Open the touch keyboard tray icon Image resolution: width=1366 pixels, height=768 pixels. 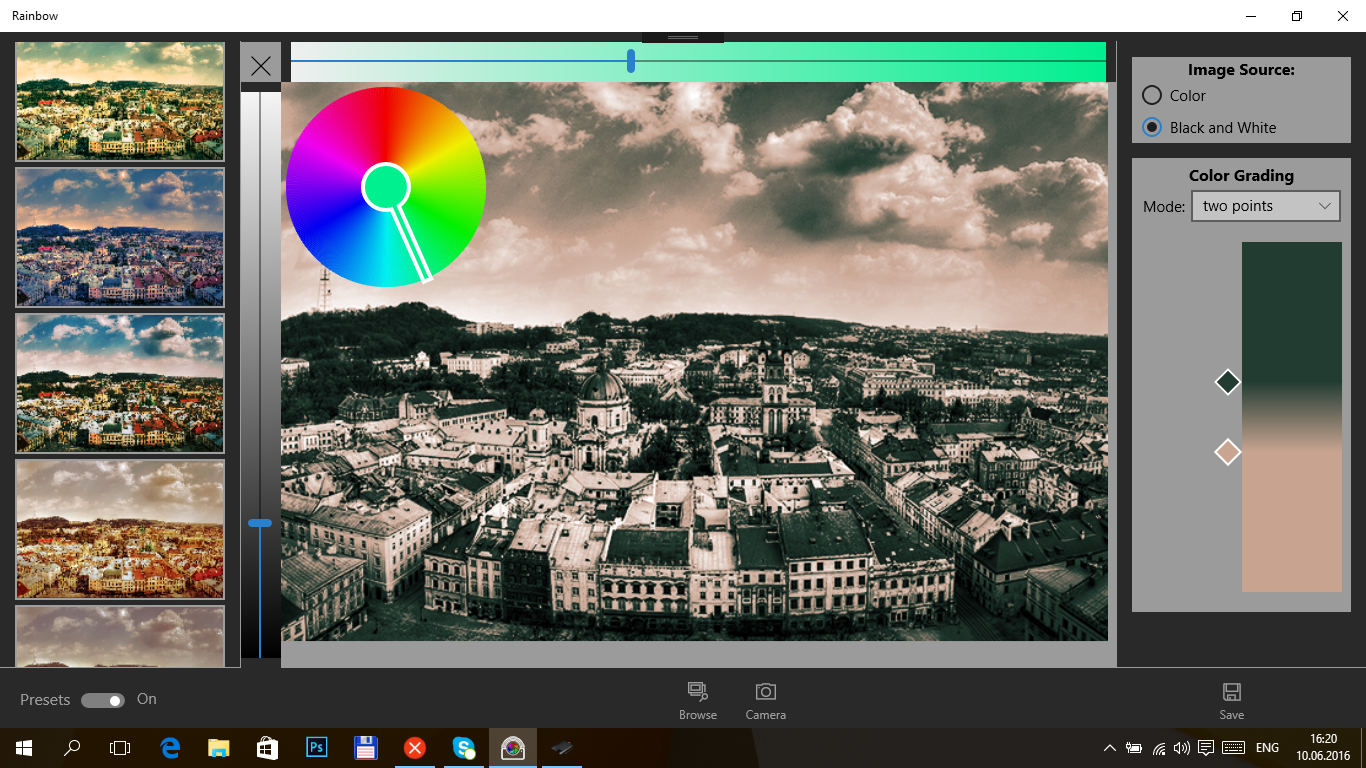(x=1233, y=748)
